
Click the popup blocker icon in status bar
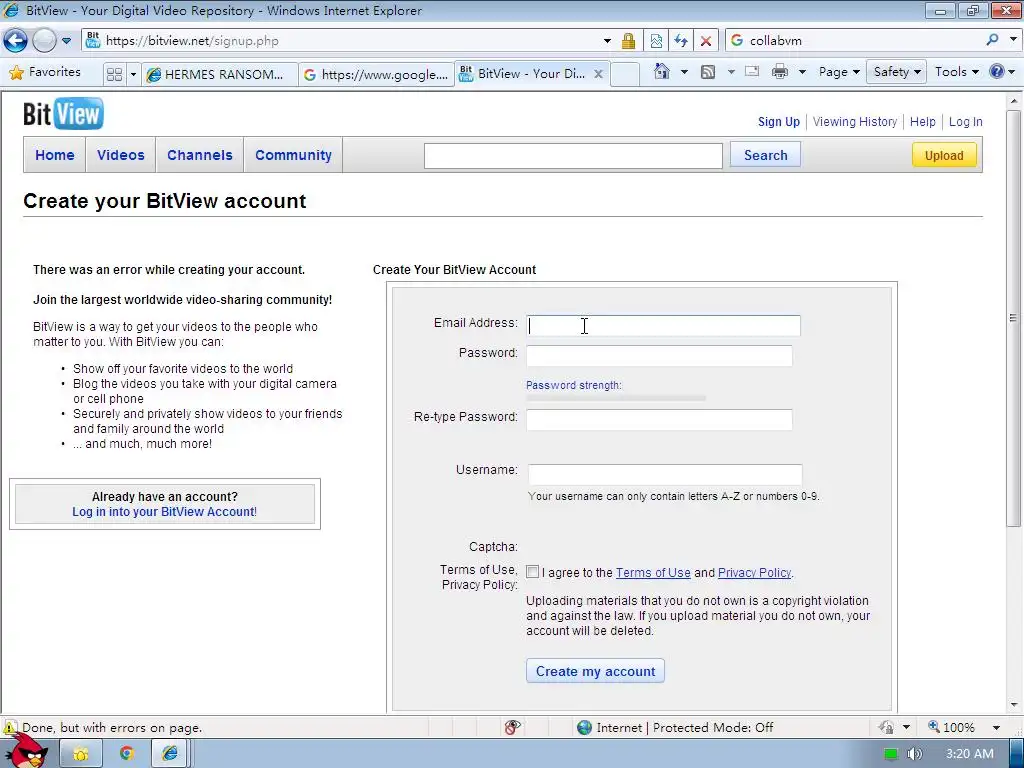click(x=513, y=727)
